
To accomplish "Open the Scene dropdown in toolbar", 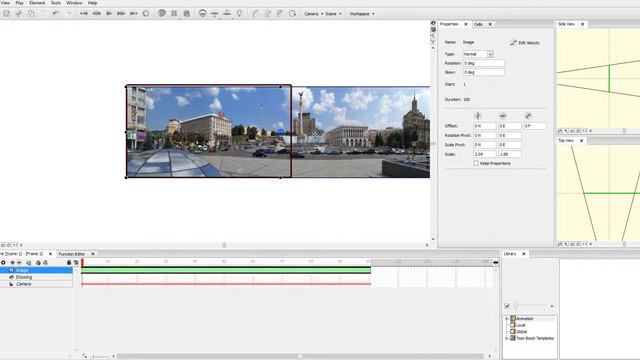I will [x=333, y=13].
